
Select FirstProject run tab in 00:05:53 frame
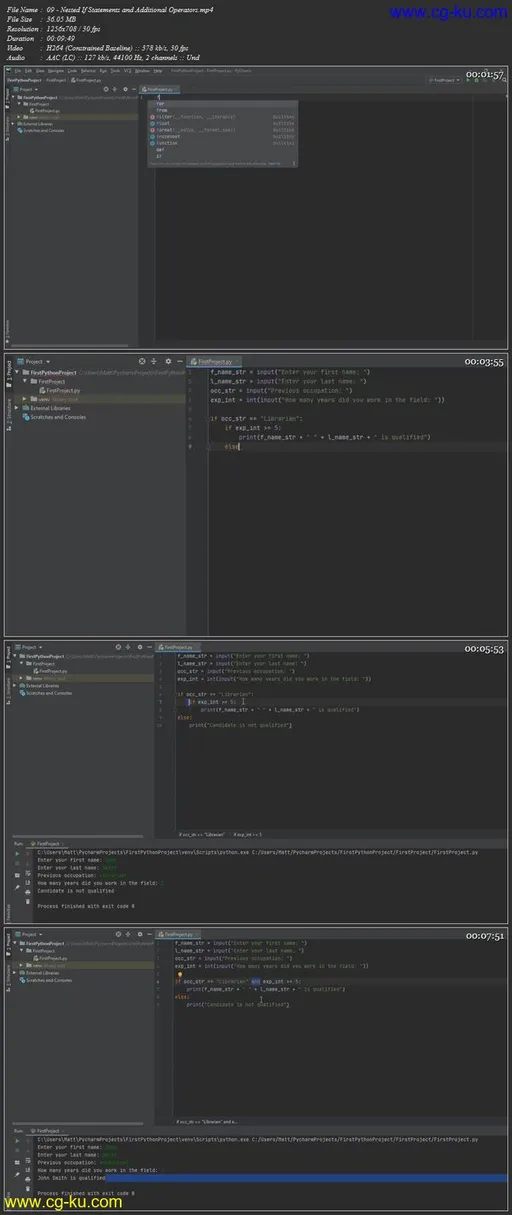tap(47, 844)
